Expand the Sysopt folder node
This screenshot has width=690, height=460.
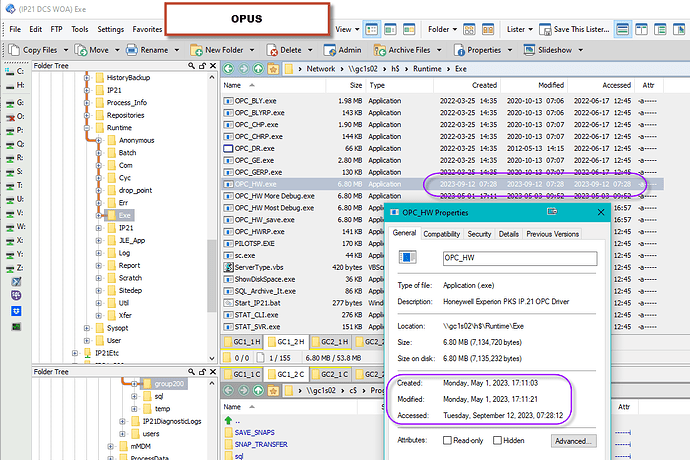click(x=87, y=328)
